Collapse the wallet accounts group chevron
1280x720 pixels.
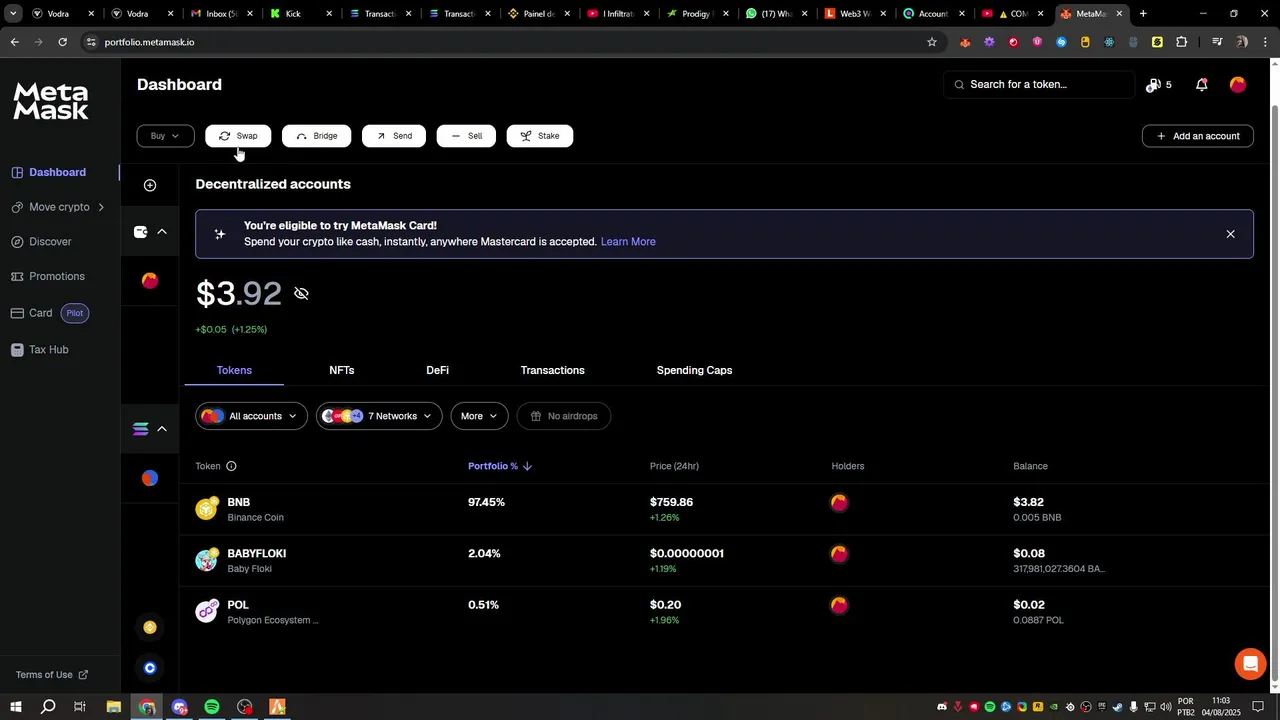coord(162,232)
